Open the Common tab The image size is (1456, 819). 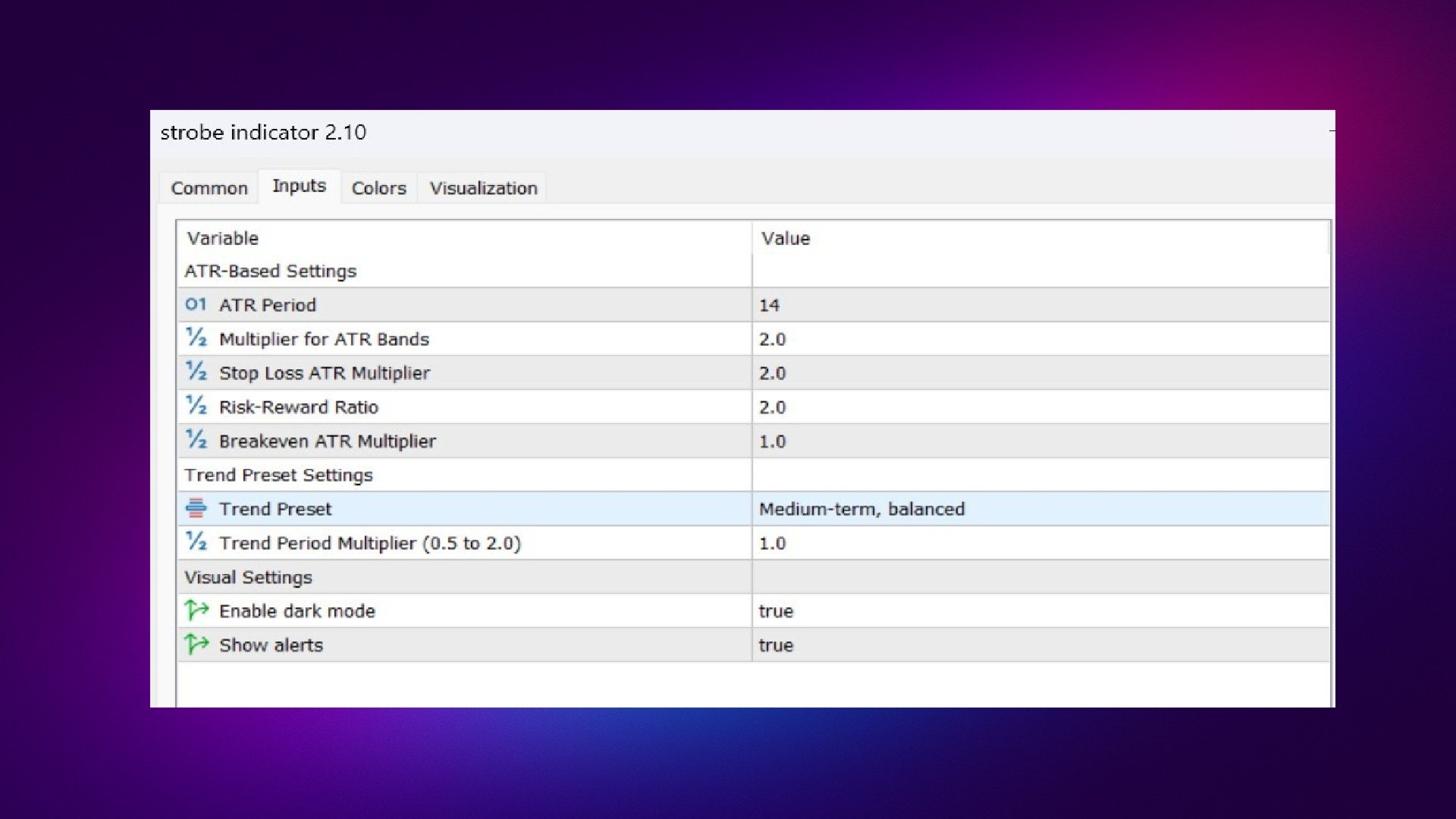pos(209,188)
